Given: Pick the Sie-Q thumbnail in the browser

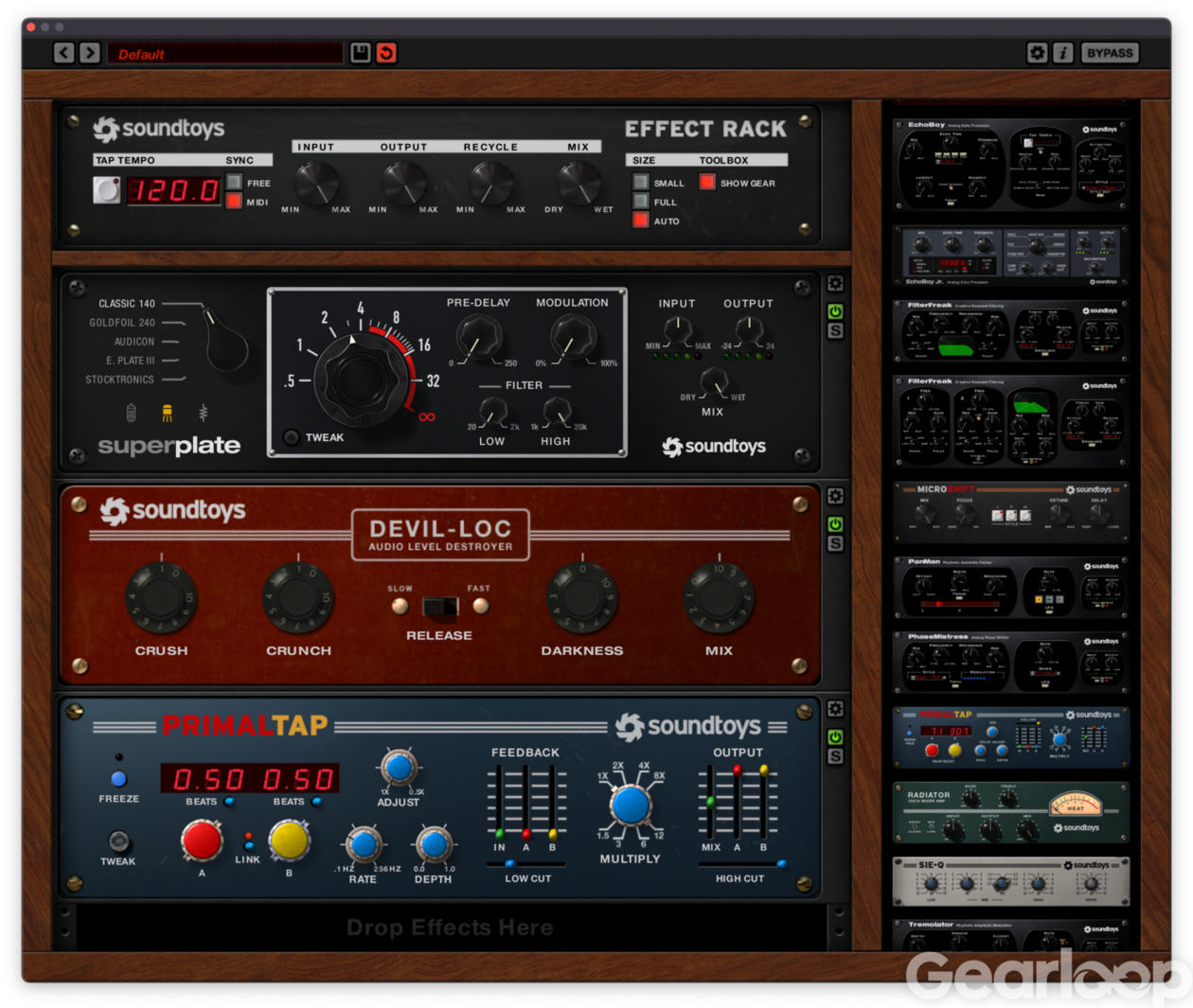Looking at the screenshot, I should 1011,882.
